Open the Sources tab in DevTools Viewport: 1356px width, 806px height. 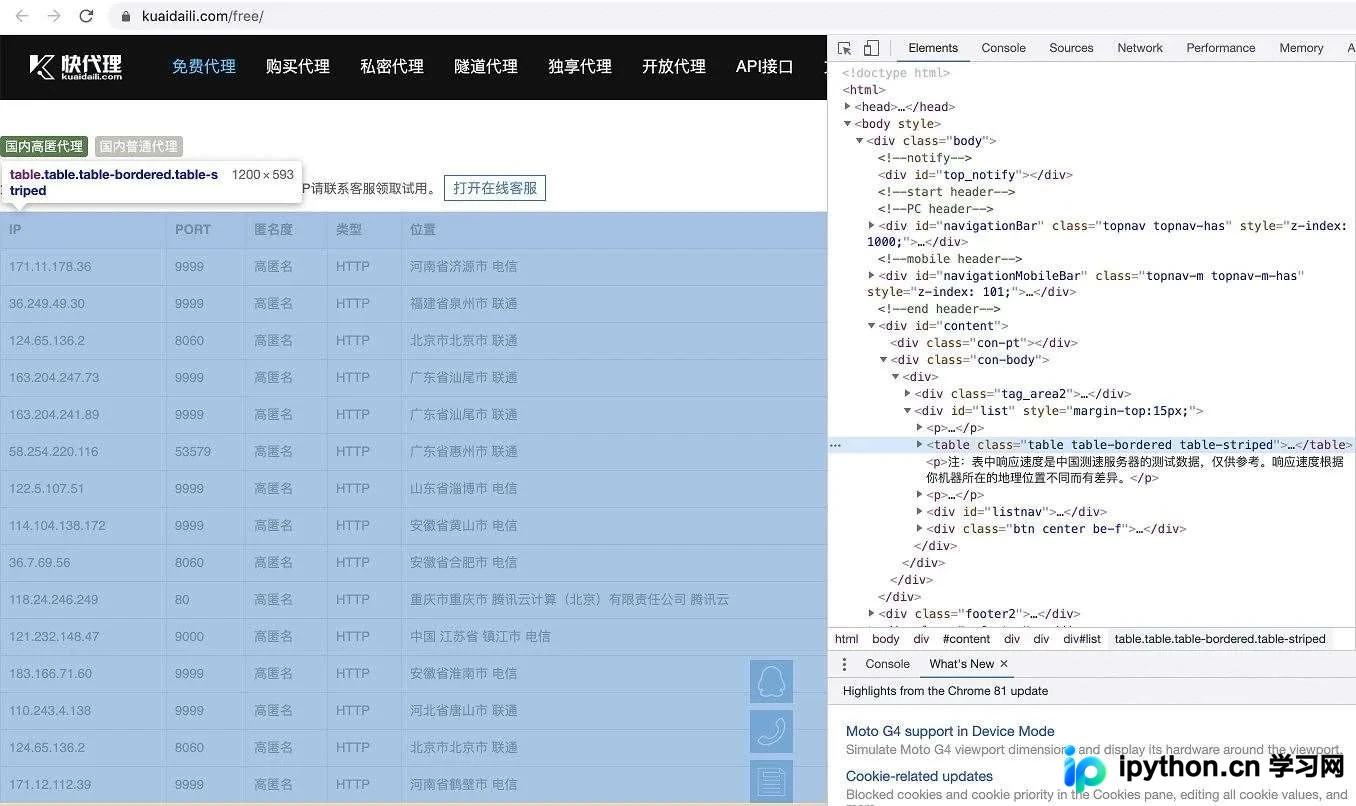pos(1071,48)
